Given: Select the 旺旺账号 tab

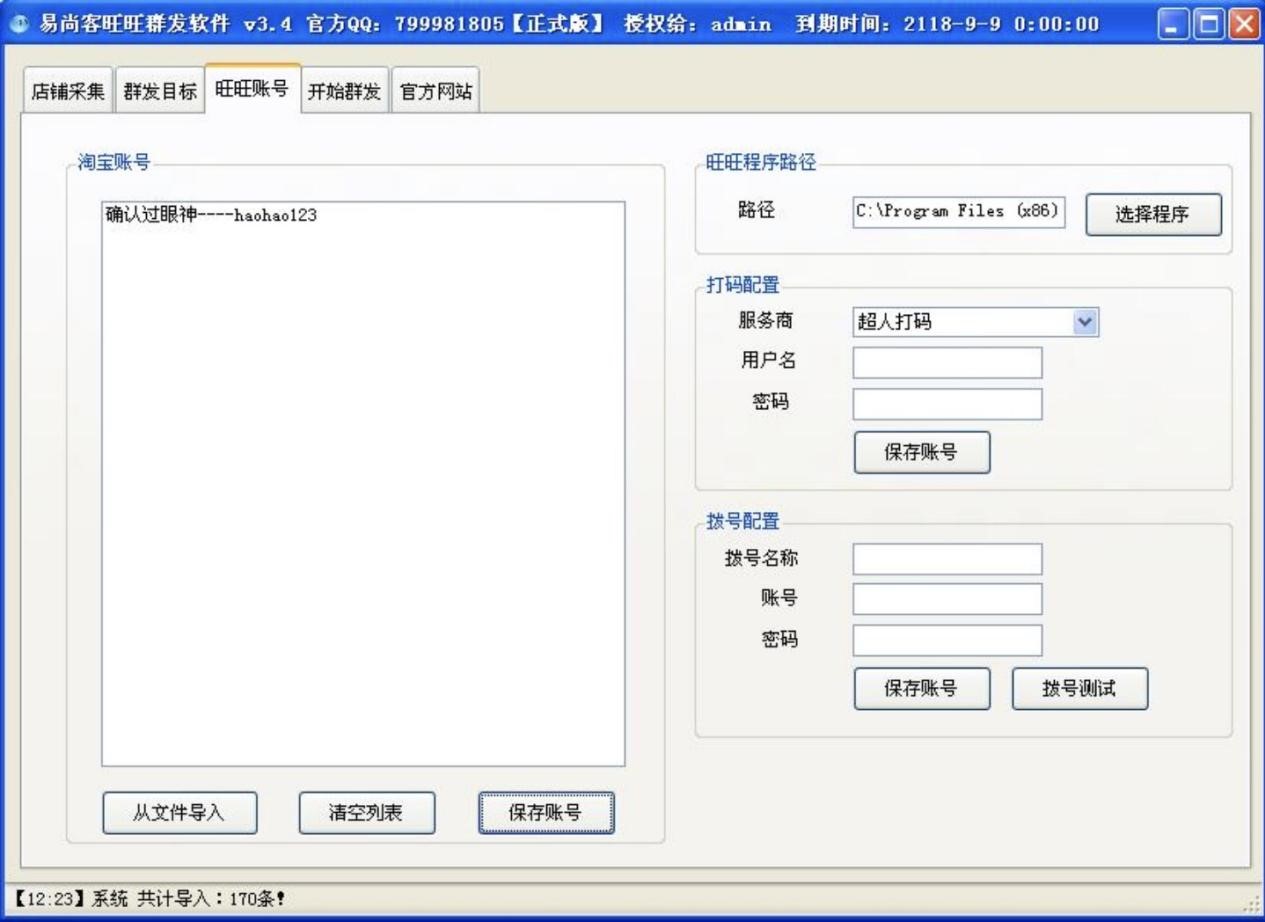Looking at the screenshot, I should click(252, 89).
